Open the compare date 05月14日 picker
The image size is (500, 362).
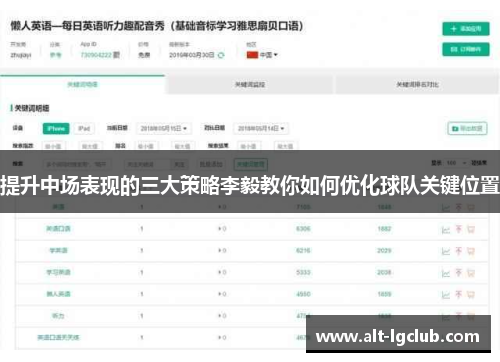click(x=261, y=129)
